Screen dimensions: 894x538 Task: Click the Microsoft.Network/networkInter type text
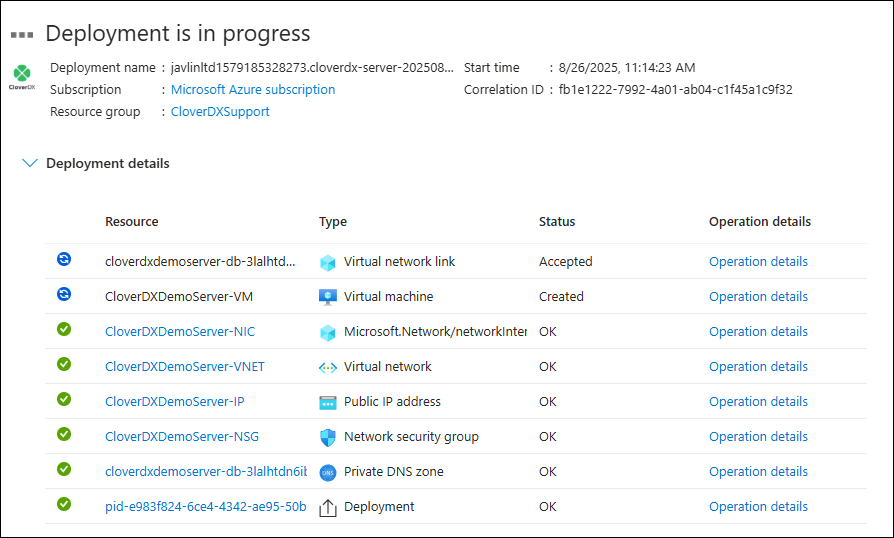pos(435,332)
